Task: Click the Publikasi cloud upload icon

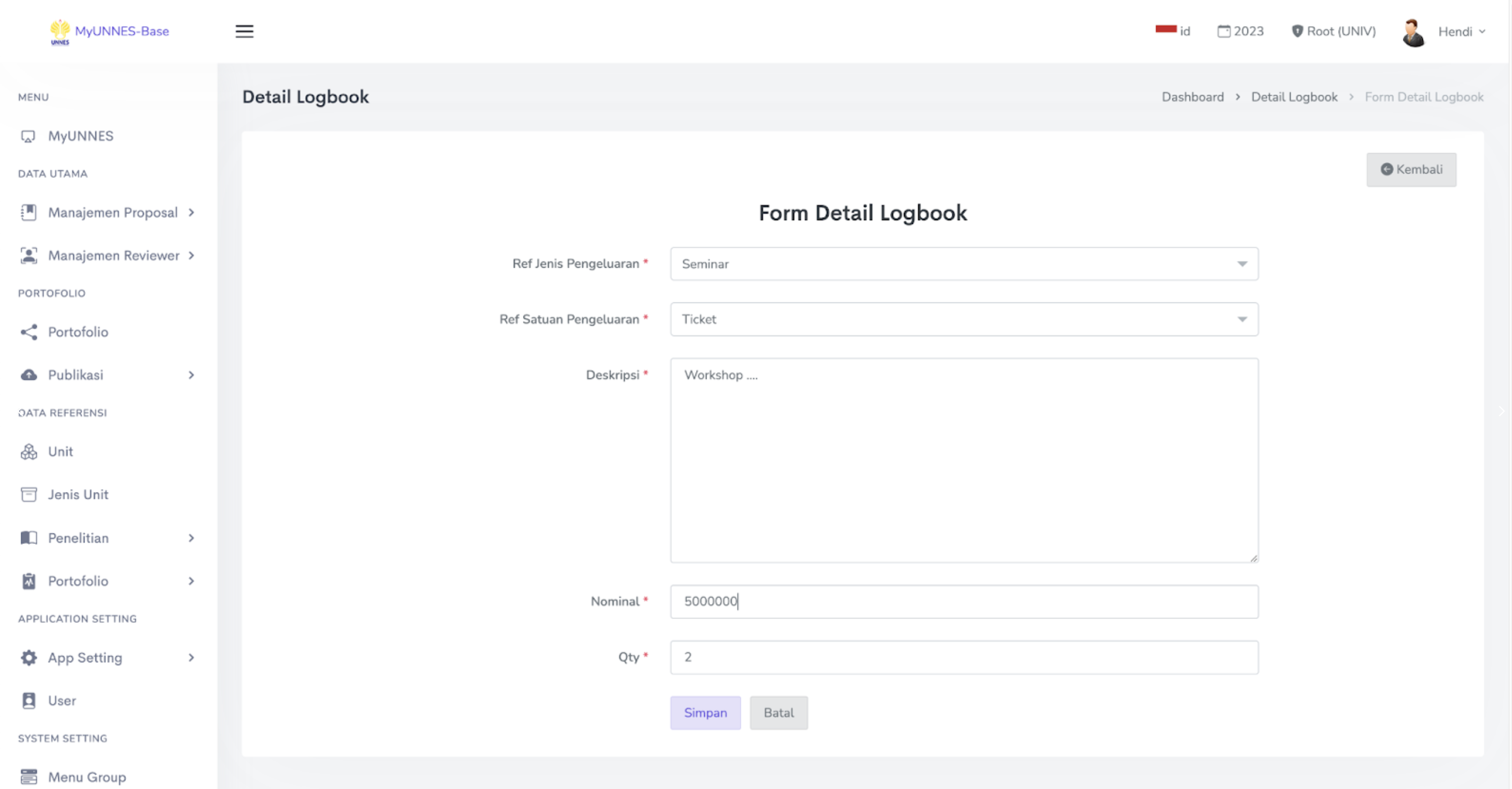Action: [x=29, y=375]
